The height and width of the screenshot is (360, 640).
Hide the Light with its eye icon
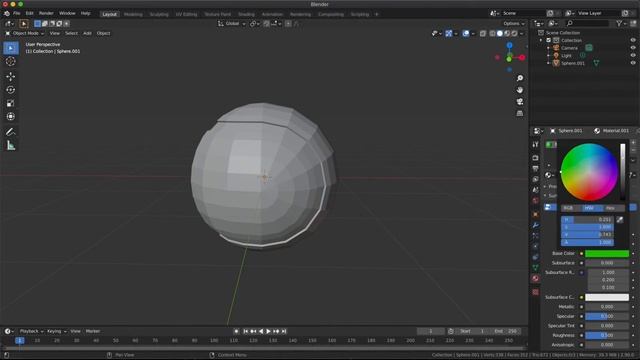point(633,56)
